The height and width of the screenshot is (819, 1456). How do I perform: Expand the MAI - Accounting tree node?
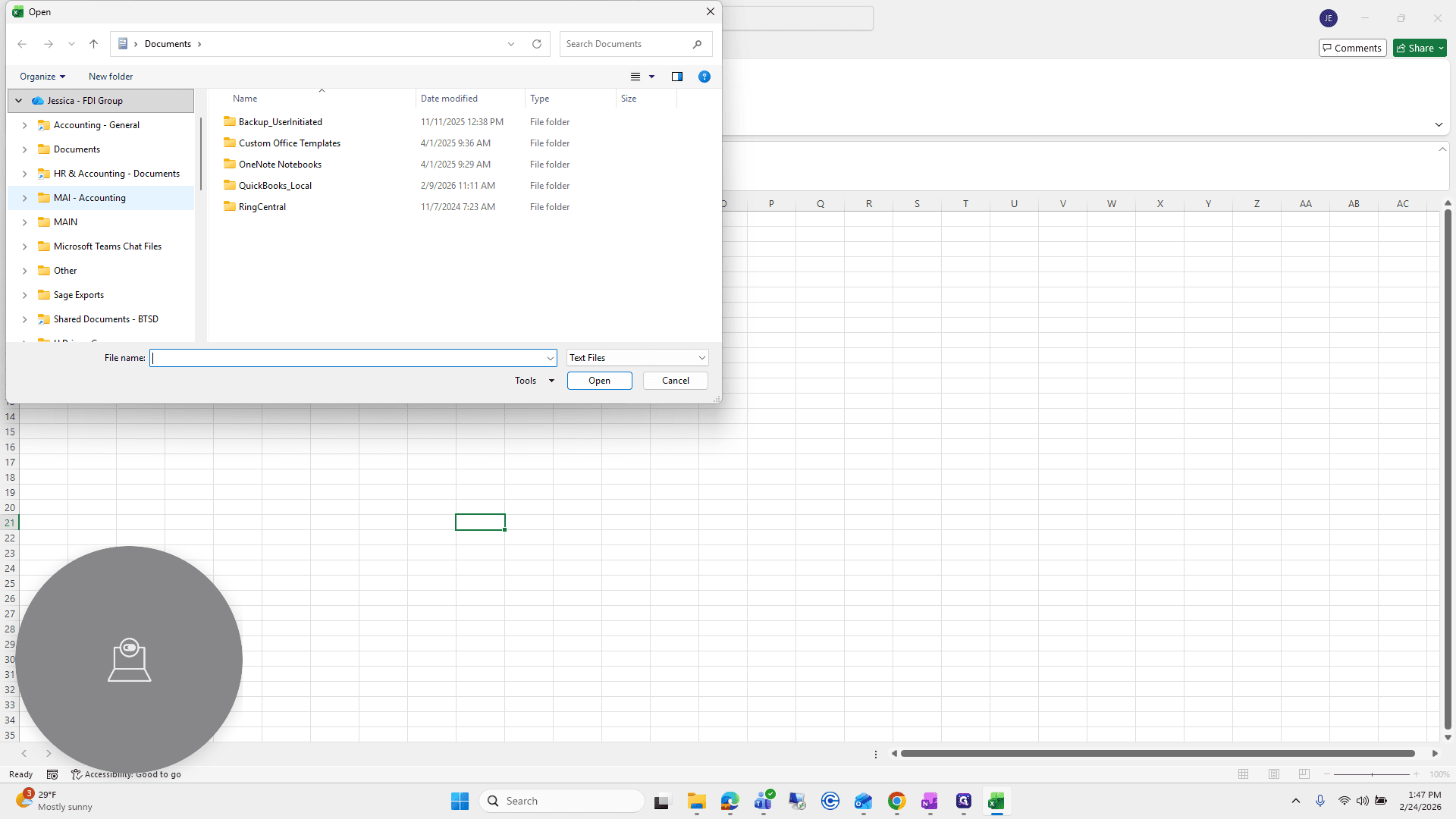click(x=24, y=198)
